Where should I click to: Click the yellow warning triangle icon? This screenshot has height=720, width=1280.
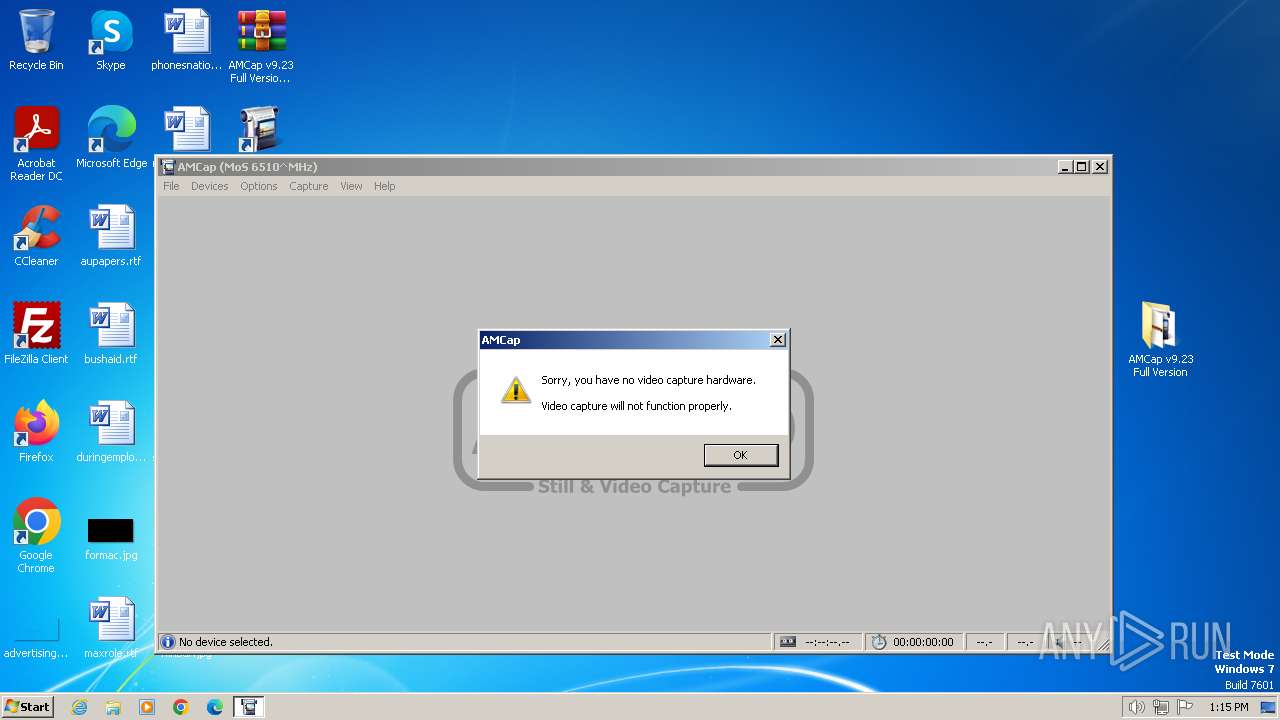(515, 391)
